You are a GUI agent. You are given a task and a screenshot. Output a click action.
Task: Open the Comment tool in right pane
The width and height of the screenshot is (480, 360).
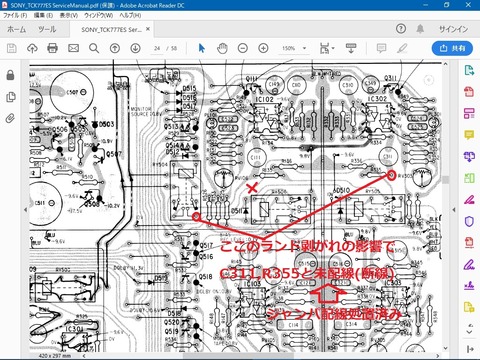pos(469,135)
